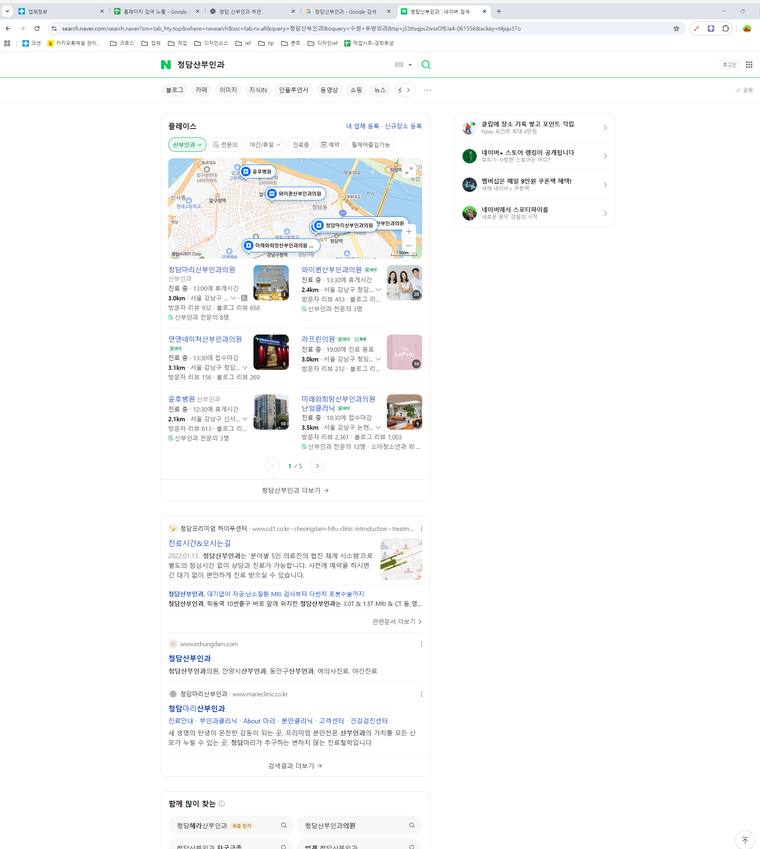Search related term 청담산부인과의원
Viewport: 760px width, 849px height.
[x=359, y=826]
